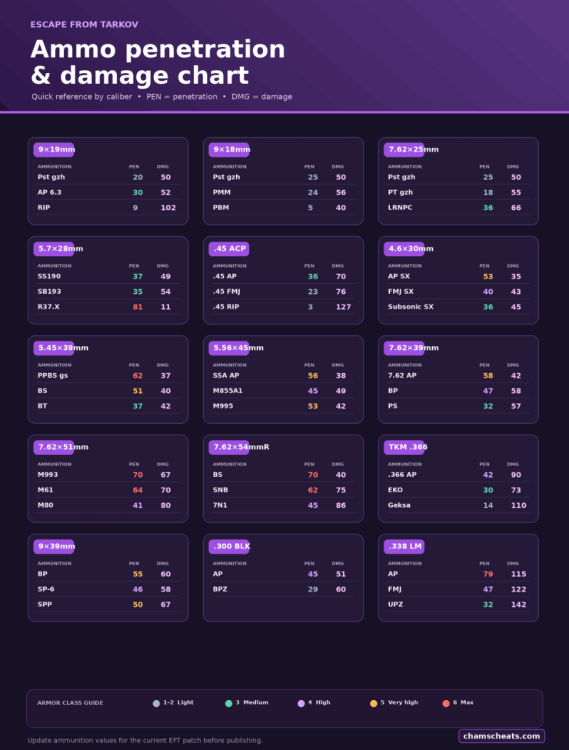Select the FMJ row under .338 LM
Viewport: 569px width, 750px height.
tap(458, 589)
